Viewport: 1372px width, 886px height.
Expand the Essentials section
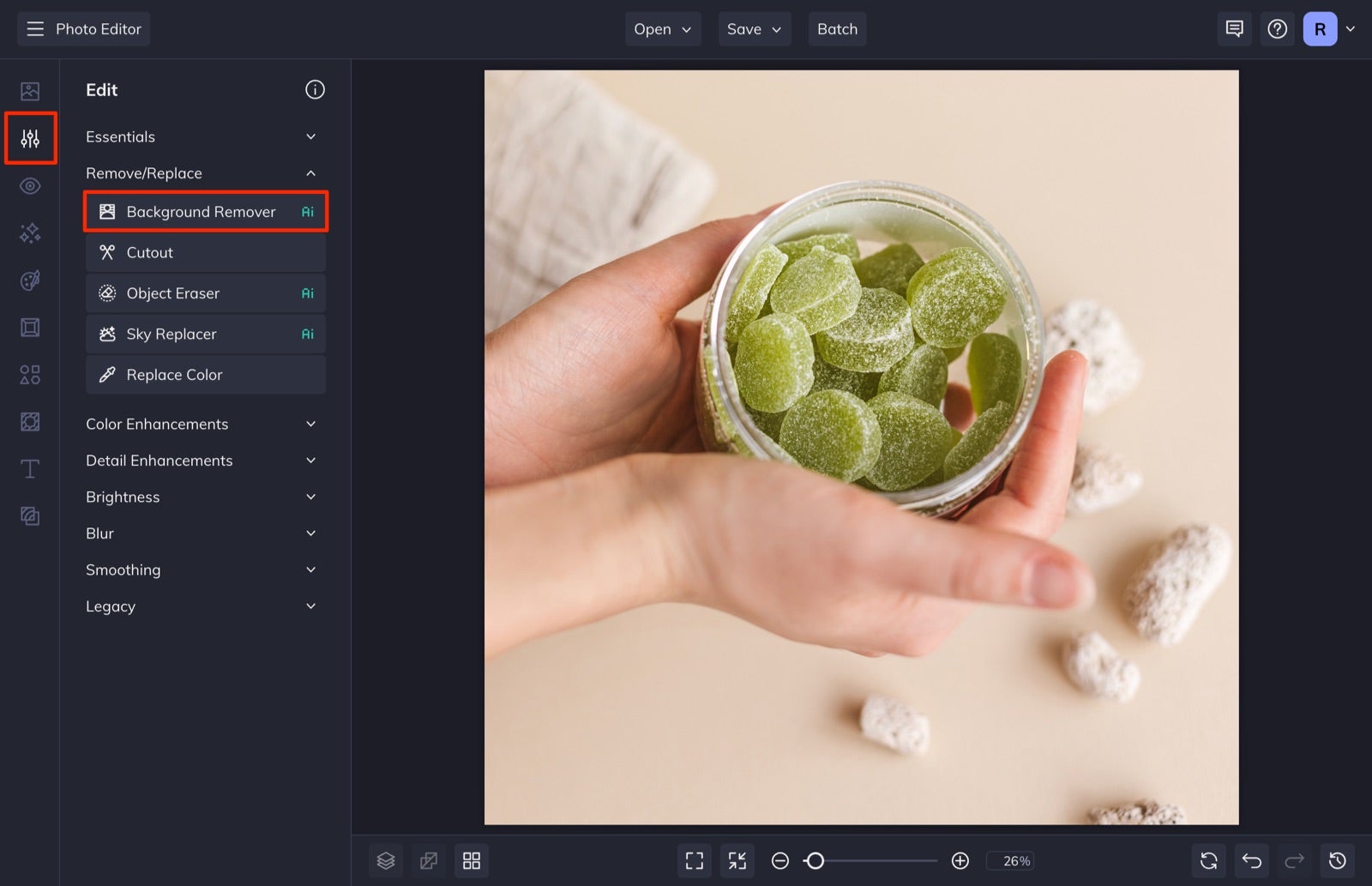203,136
